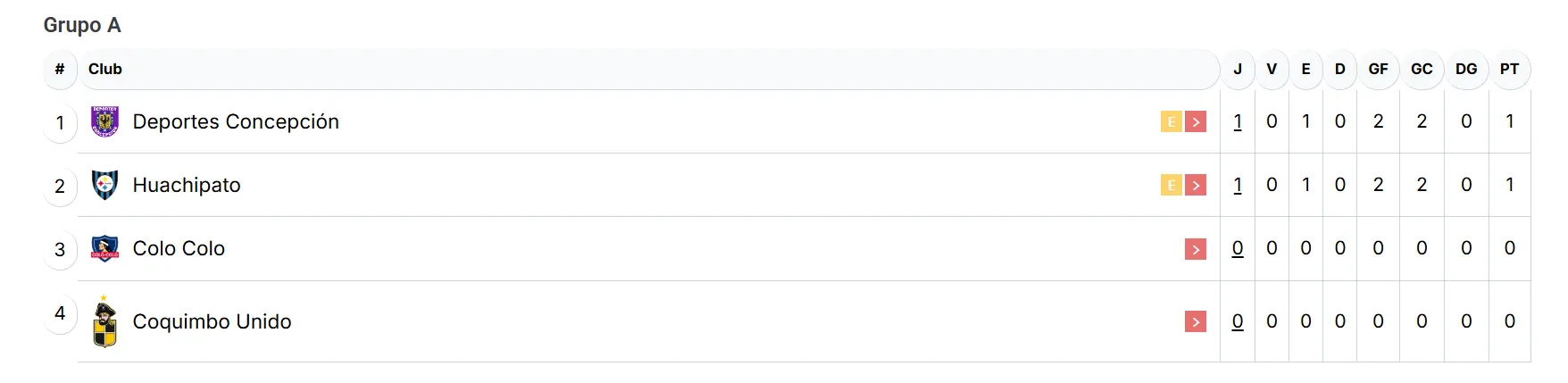Open the Coquimbo Unido team name
Image resolution: width=1568 pixels, height=383 pixels.
[x=212, y=321]
